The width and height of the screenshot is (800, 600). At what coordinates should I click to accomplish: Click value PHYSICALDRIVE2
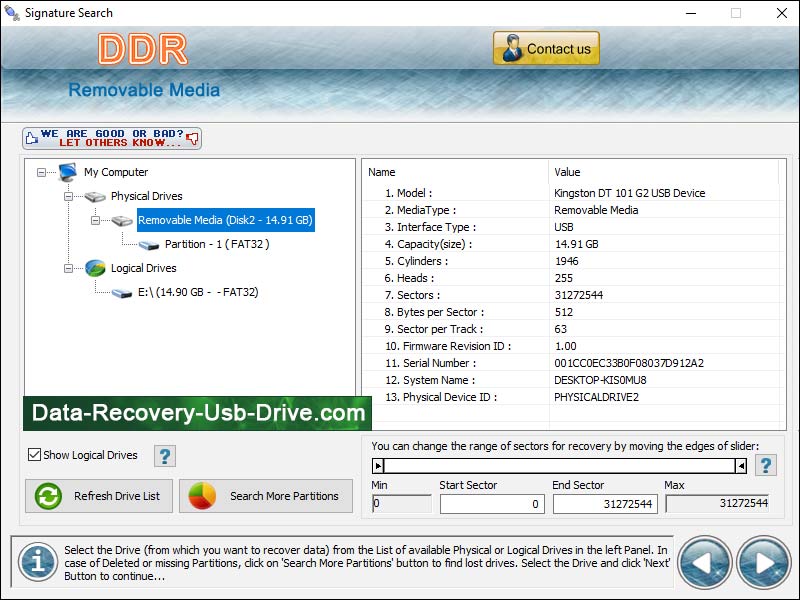596,397
